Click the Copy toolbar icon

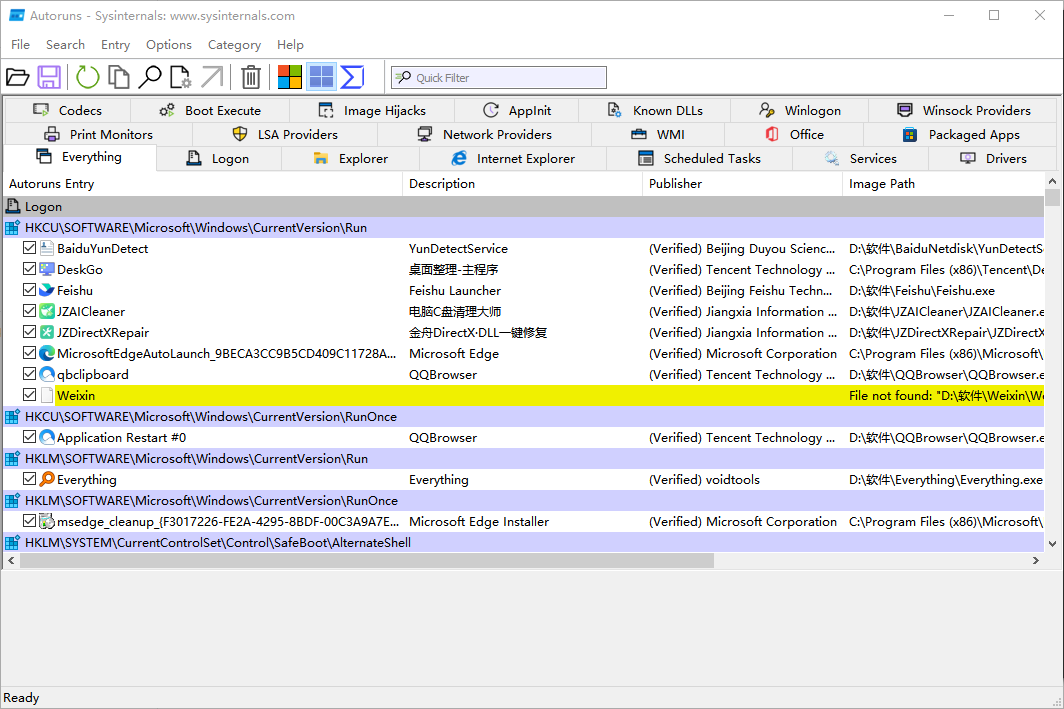(x=119, y=77)
